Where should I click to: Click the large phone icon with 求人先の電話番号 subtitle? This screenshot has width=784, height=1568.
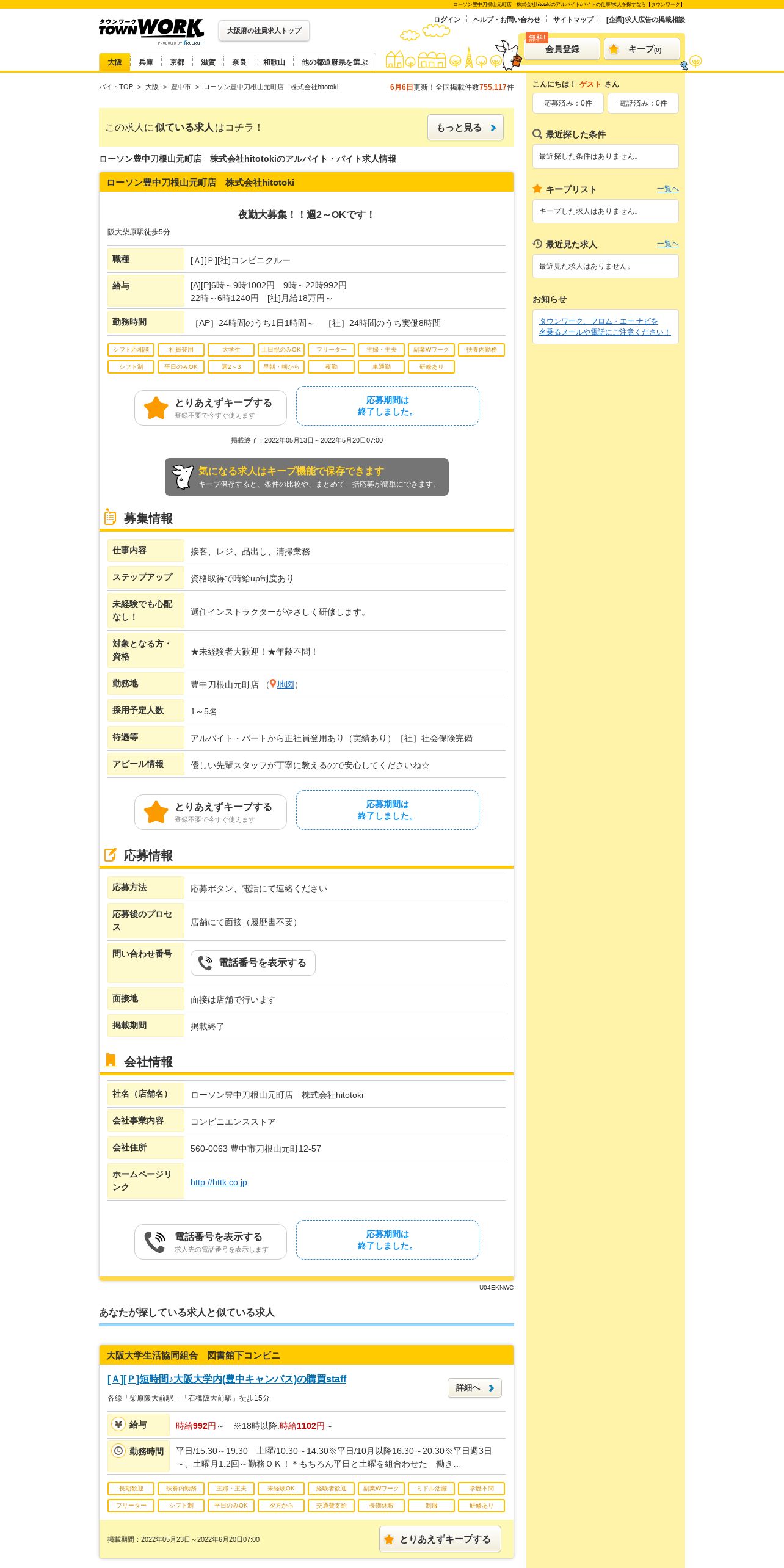coord(154,1242)
